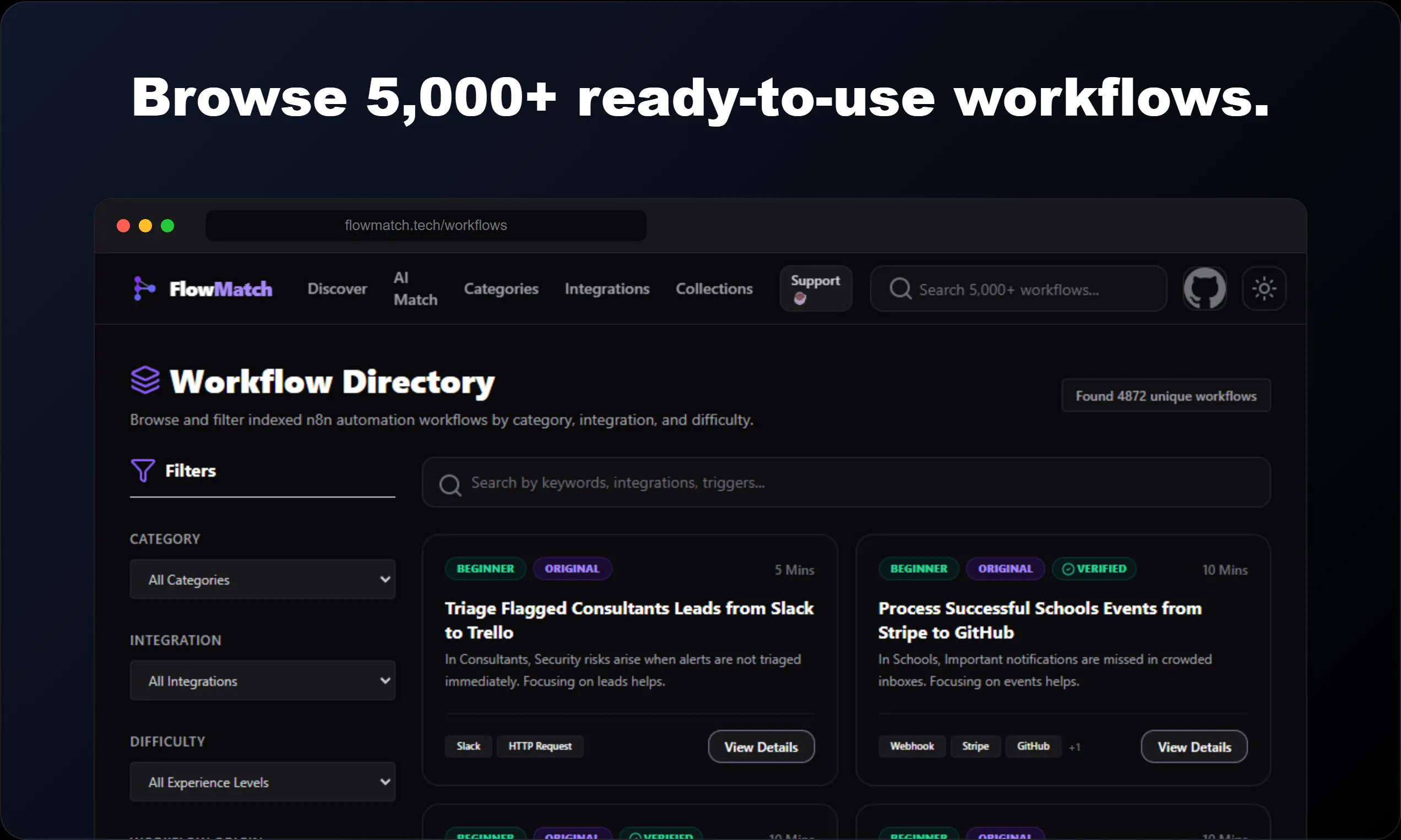Viewport: 1401px width, 840px height.
Task: Click the Verified checkmark badge on Stripe card
Action: pos(1094,569)
